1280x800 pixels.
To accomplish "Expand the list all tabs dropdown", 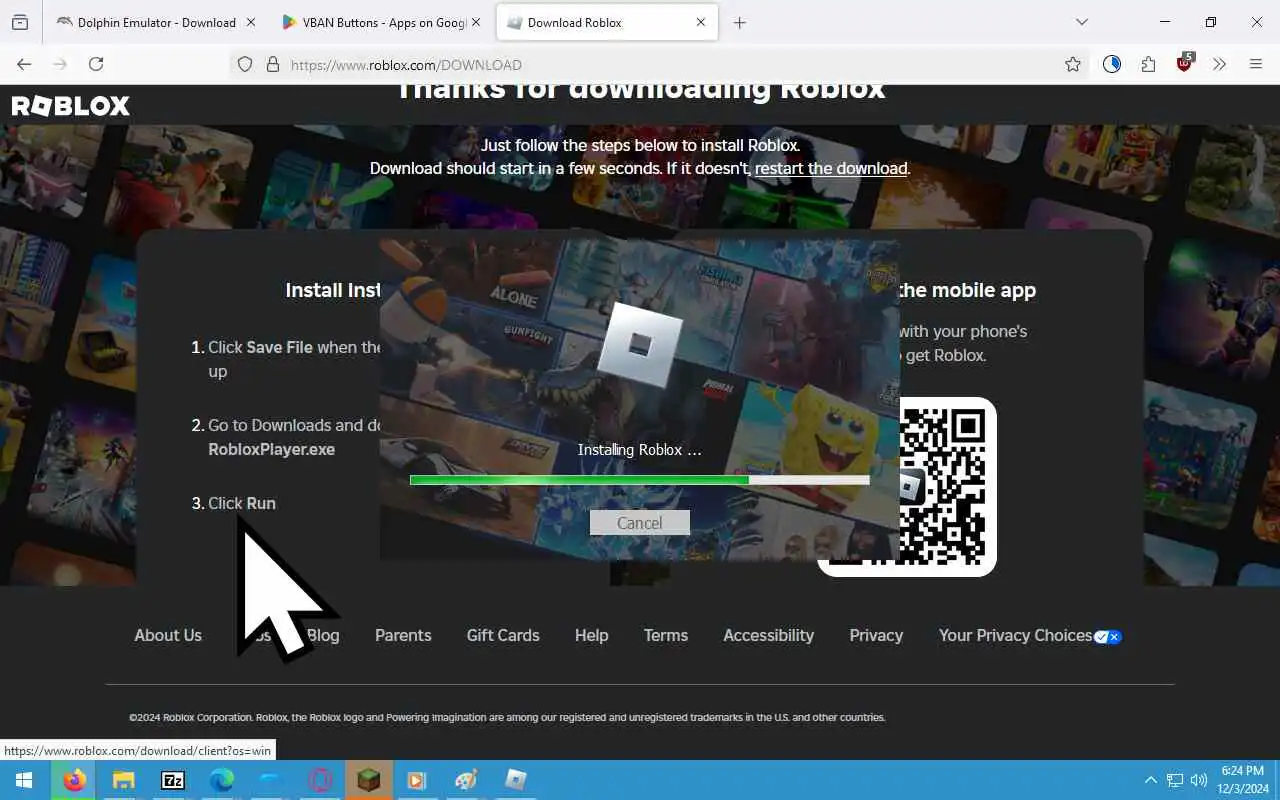I will [x=1082, y=22].
